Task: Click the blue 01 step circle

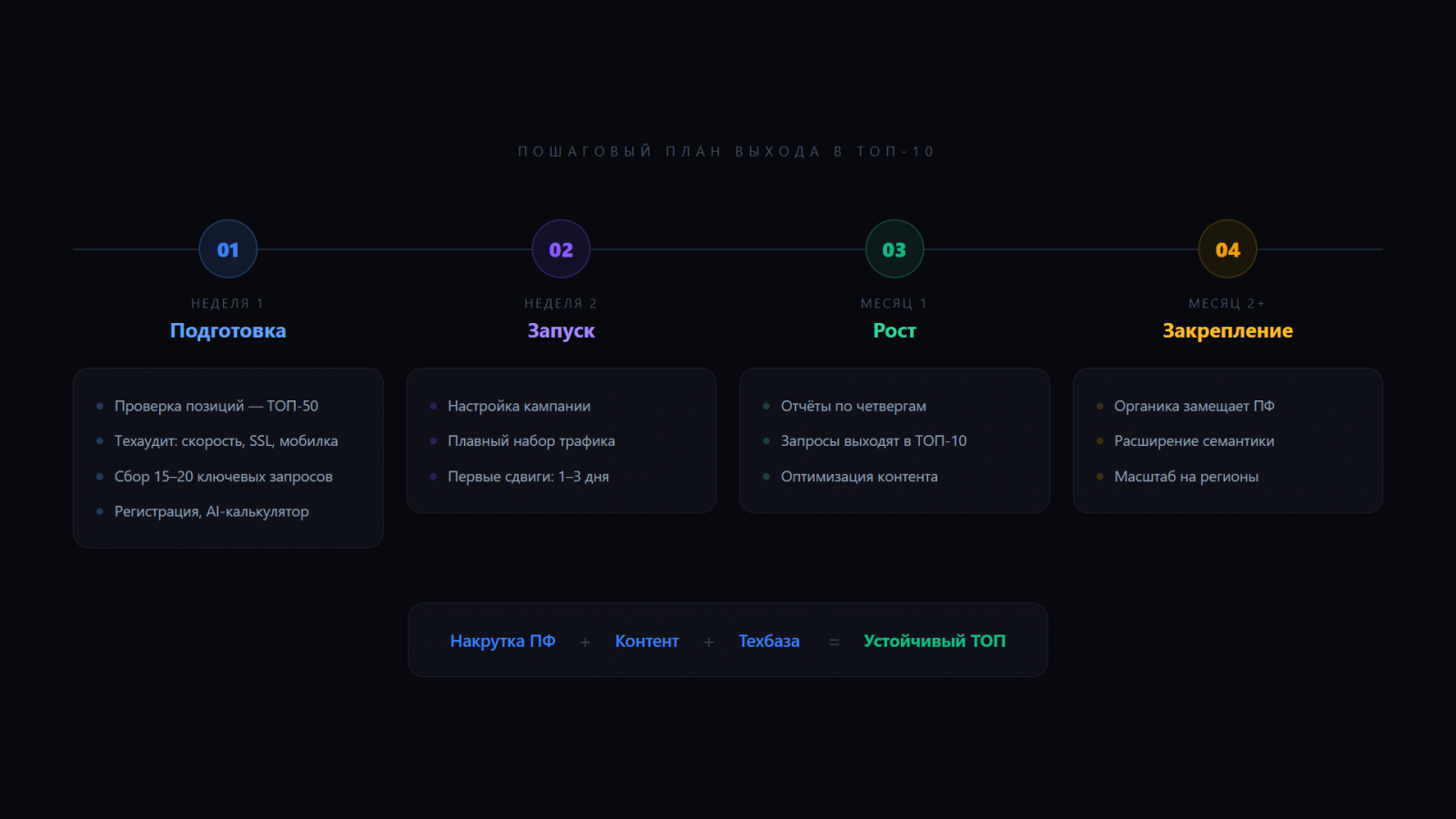Action: click(227, 249)
